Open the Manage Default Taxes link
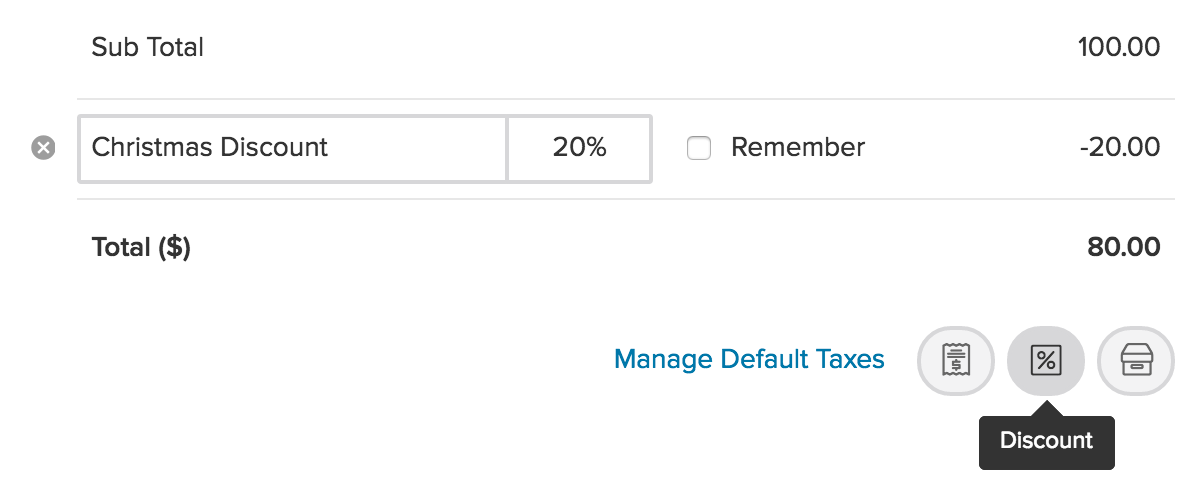Image resolution: width=1197 pixels, height=492 pixels. (x=749, y=359)
